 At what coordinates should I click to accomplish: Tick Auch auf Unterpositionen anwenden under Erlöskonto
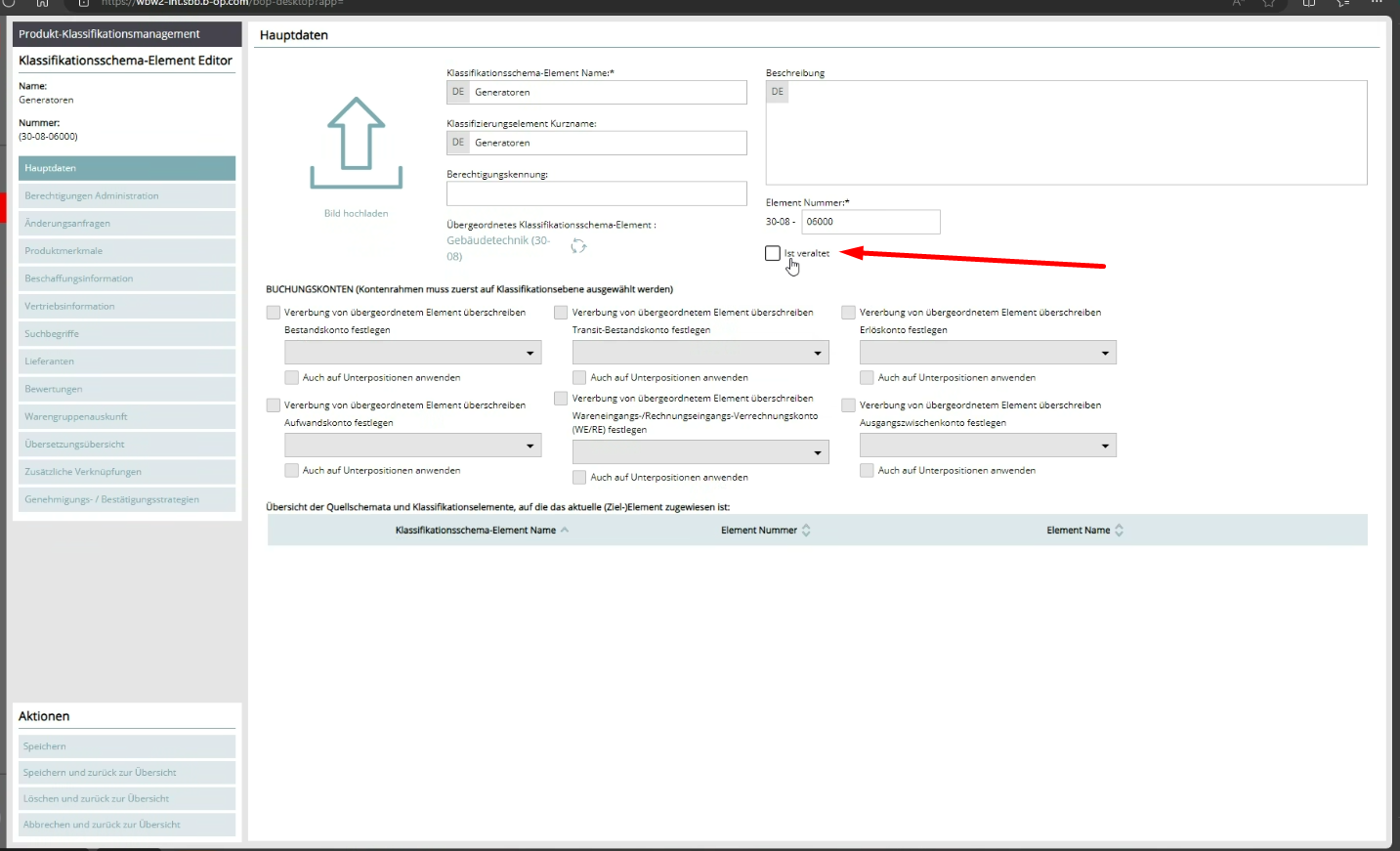[x=867, y=378]
